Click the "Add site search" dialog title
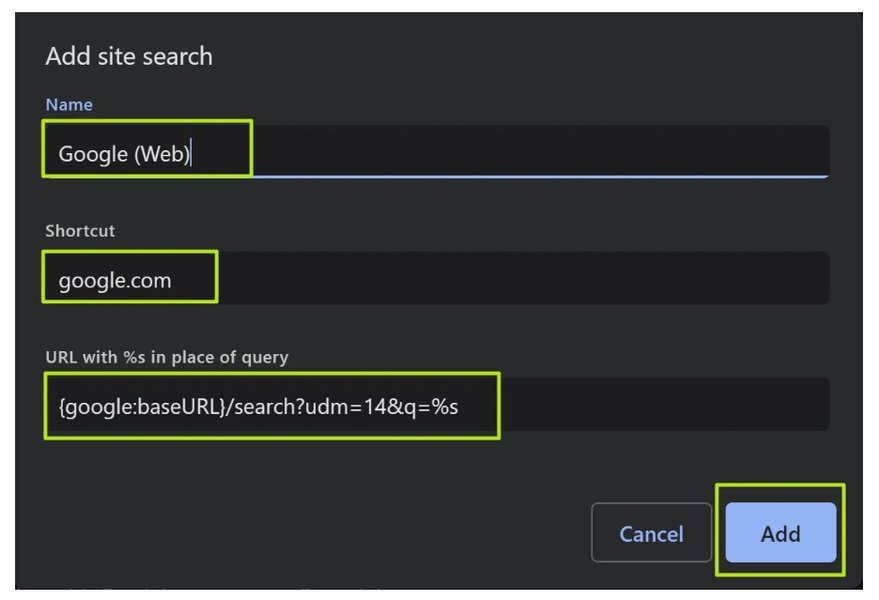Image resolution: width=879 pixels, height=600 pixels. 129,56
